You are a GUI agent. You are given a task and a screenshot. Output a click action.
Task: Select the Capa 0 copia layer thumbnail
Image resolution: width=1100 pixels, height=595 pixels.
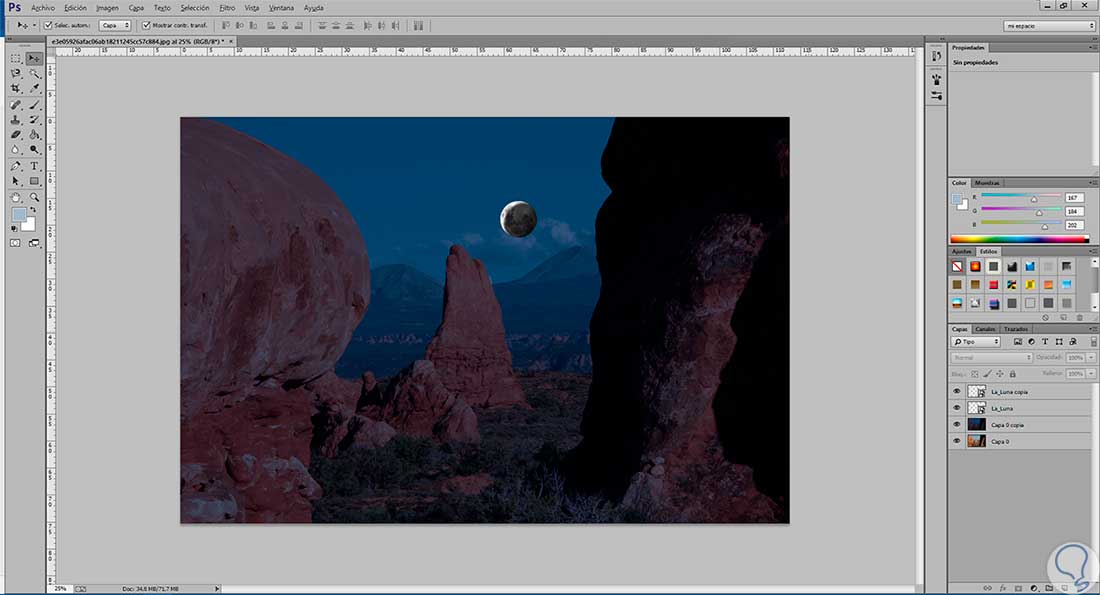977,424
